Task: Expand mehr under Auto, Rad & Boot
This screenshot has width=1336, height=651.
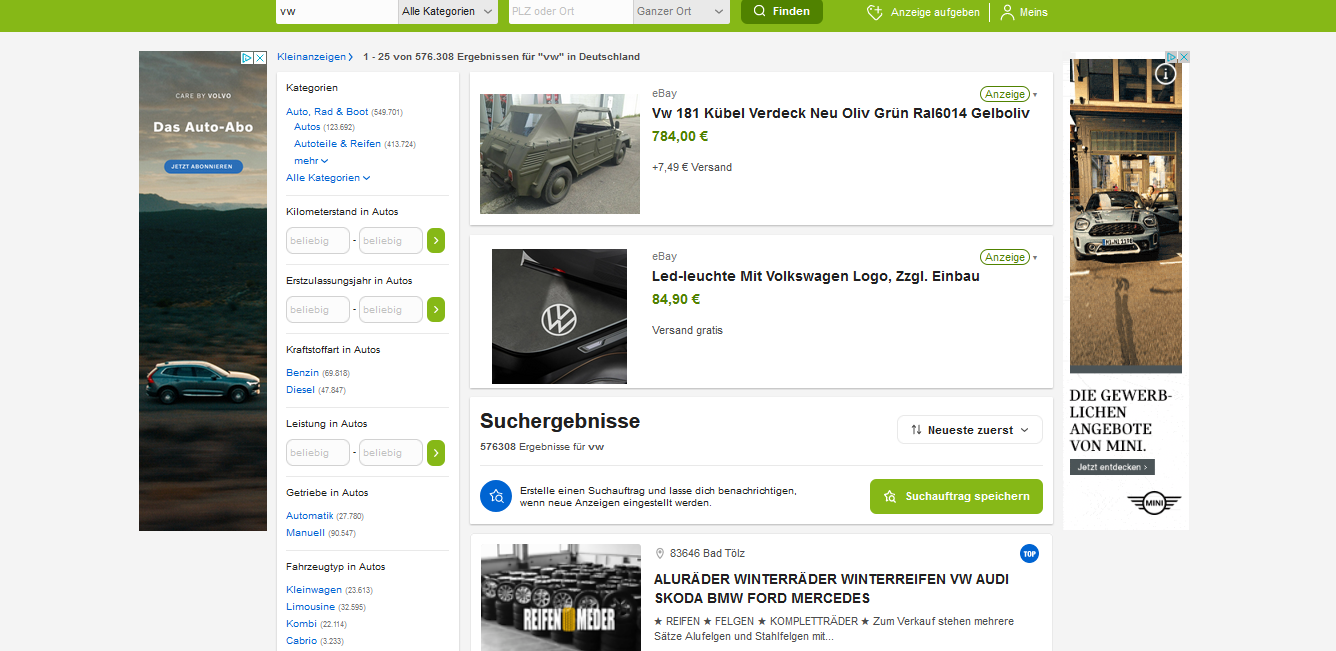Action: pyautogui.click(x=311, y=160)
